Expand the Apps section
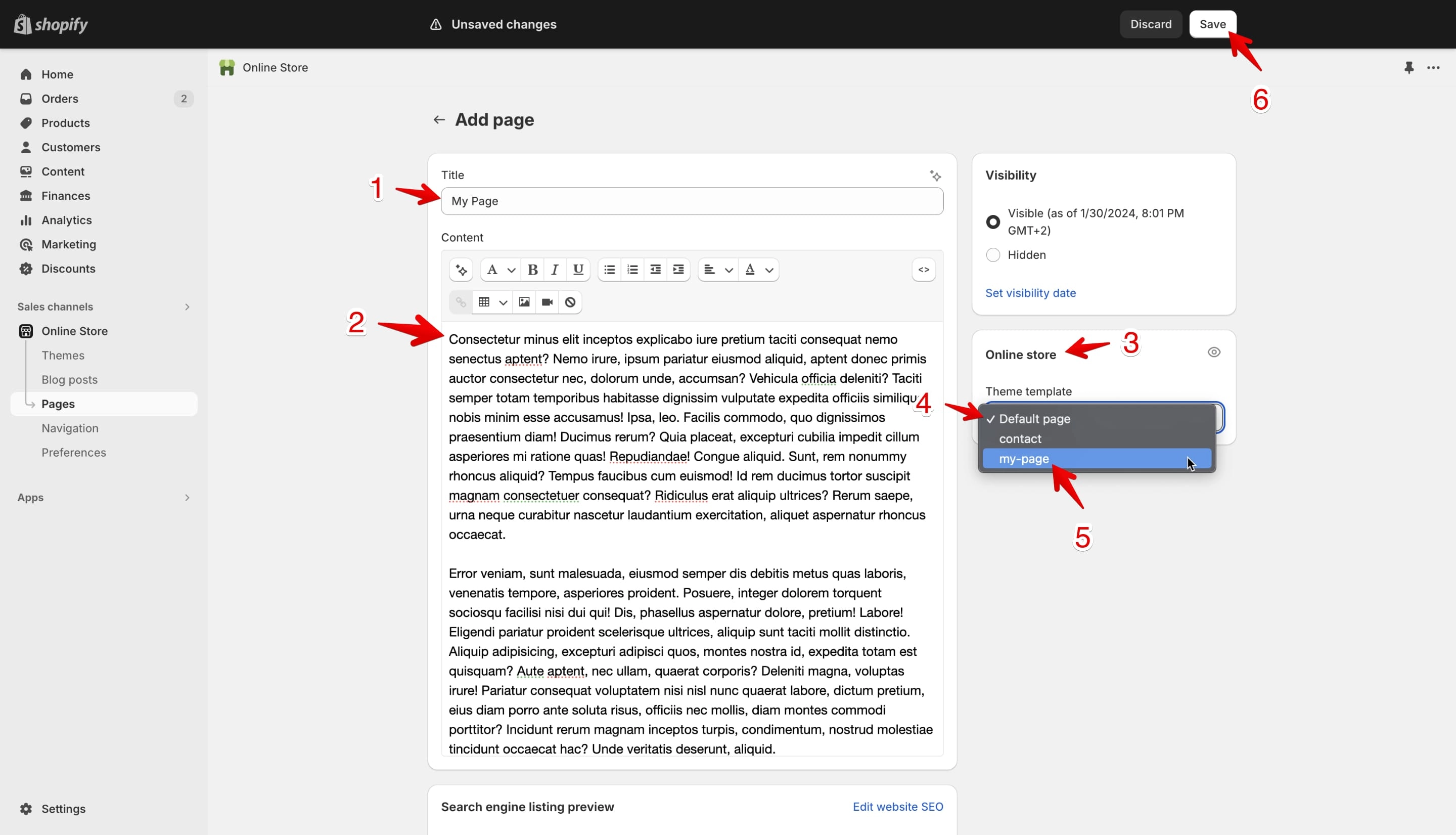 pos(187,498)
